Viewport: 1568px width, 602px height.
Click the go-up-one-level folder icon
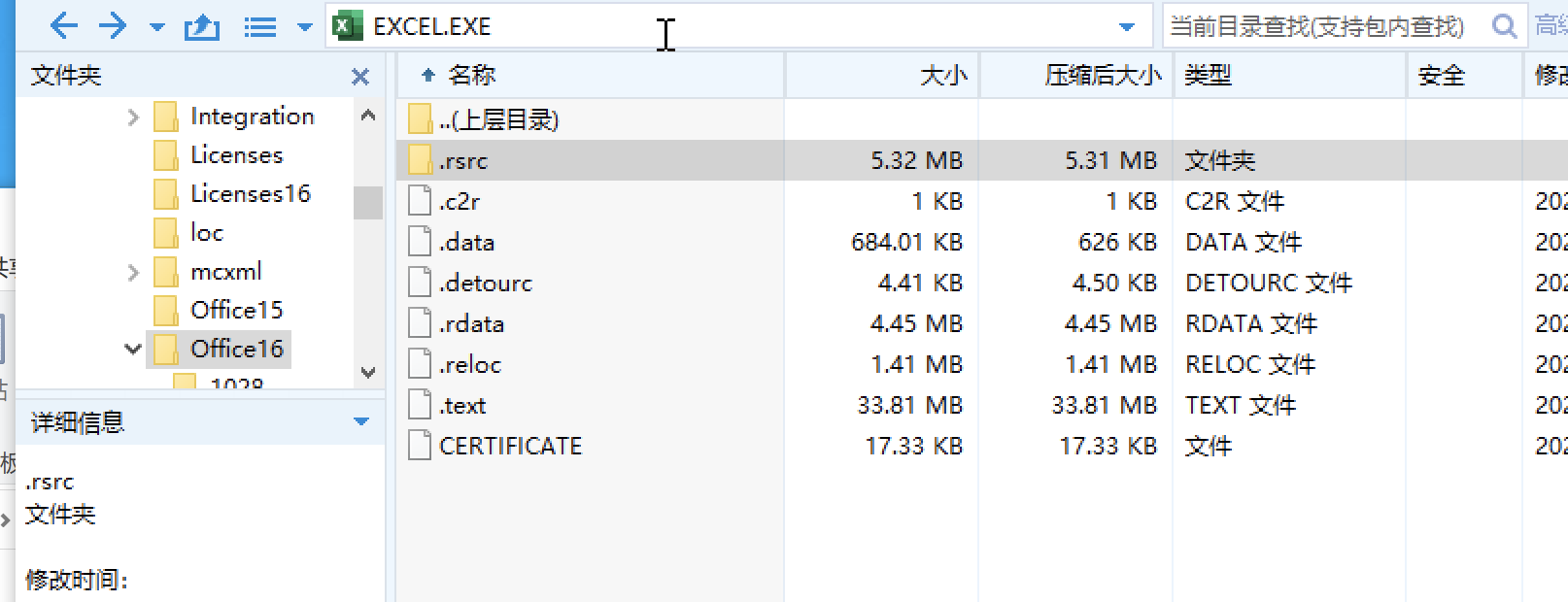pyautogui.click(x=201, y=26)
